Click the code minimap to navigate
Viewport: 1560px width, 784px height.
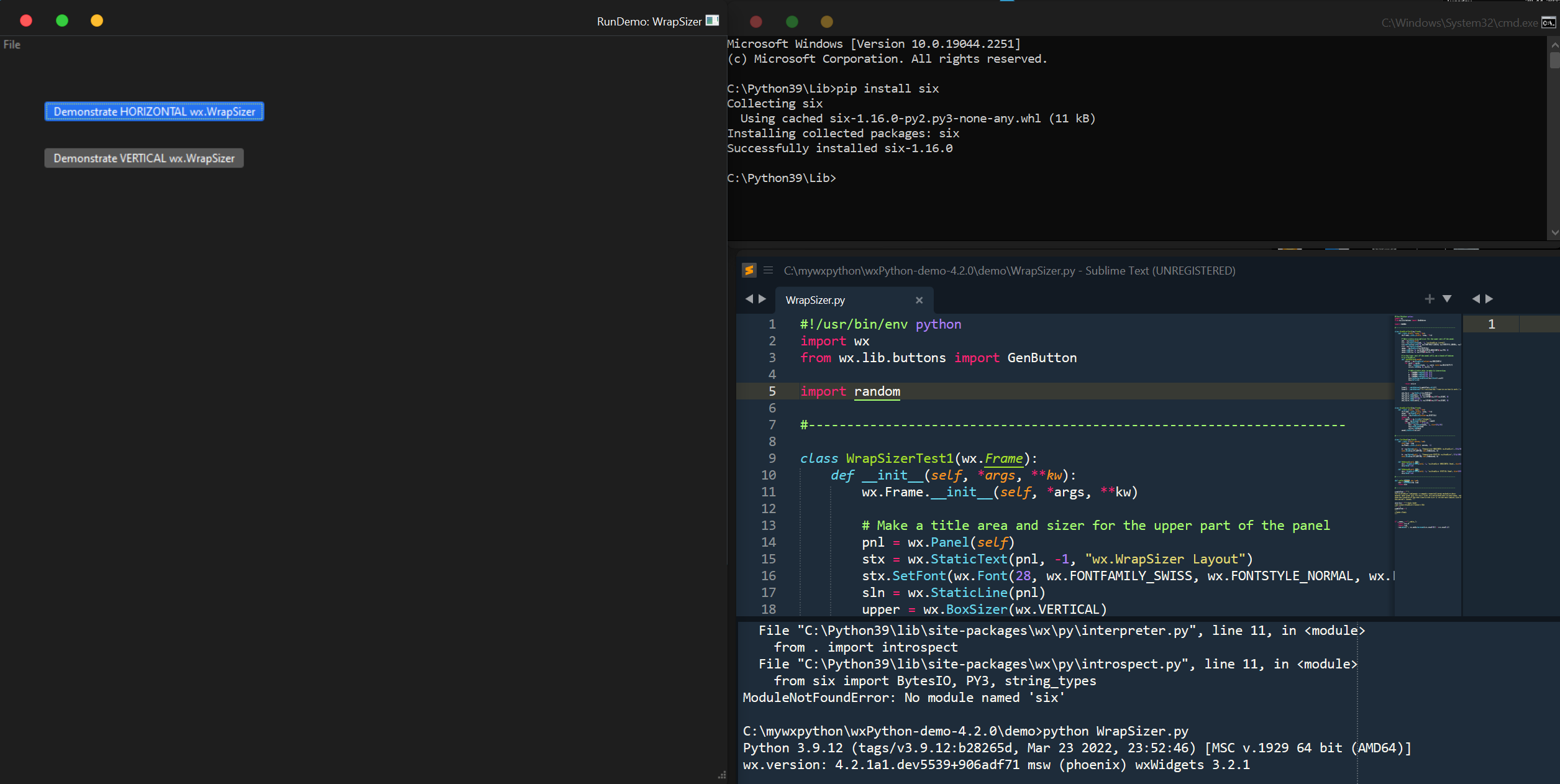coord(1426,435)
